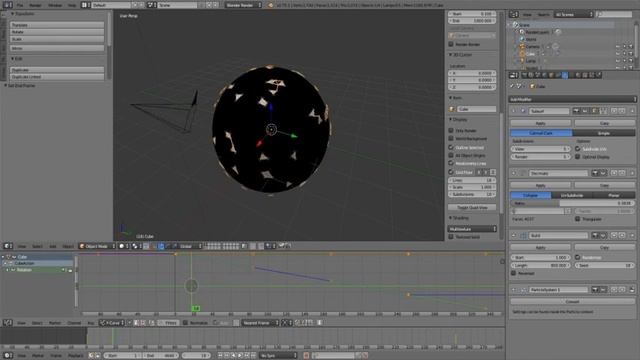Toggle Render Border checkbox
640x360 pixels.
[451, 44]
